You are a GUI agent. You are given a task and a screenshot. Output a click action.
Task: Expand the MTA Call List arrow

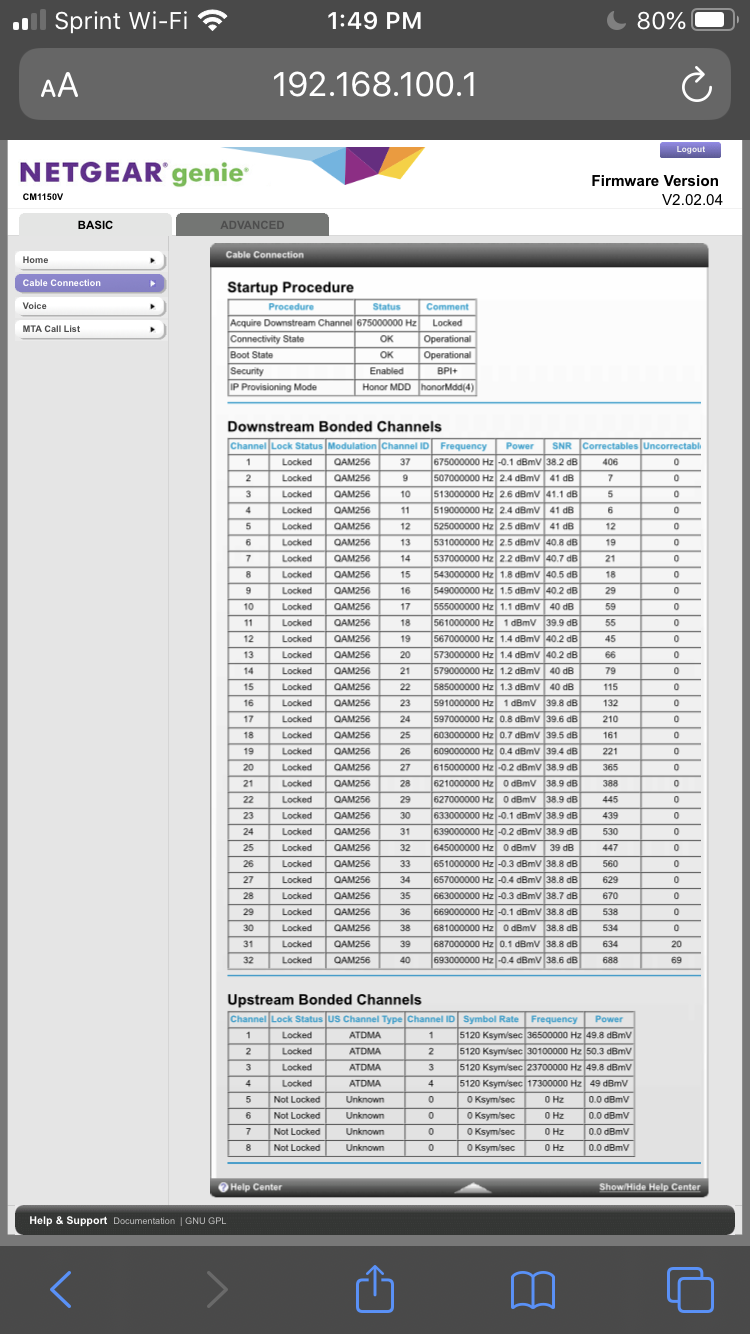click(152, 329)
